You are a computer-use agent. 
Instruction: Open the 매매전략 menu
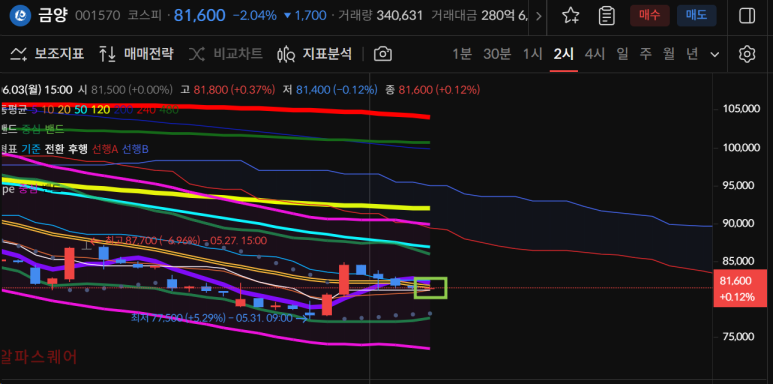point(136,54)
